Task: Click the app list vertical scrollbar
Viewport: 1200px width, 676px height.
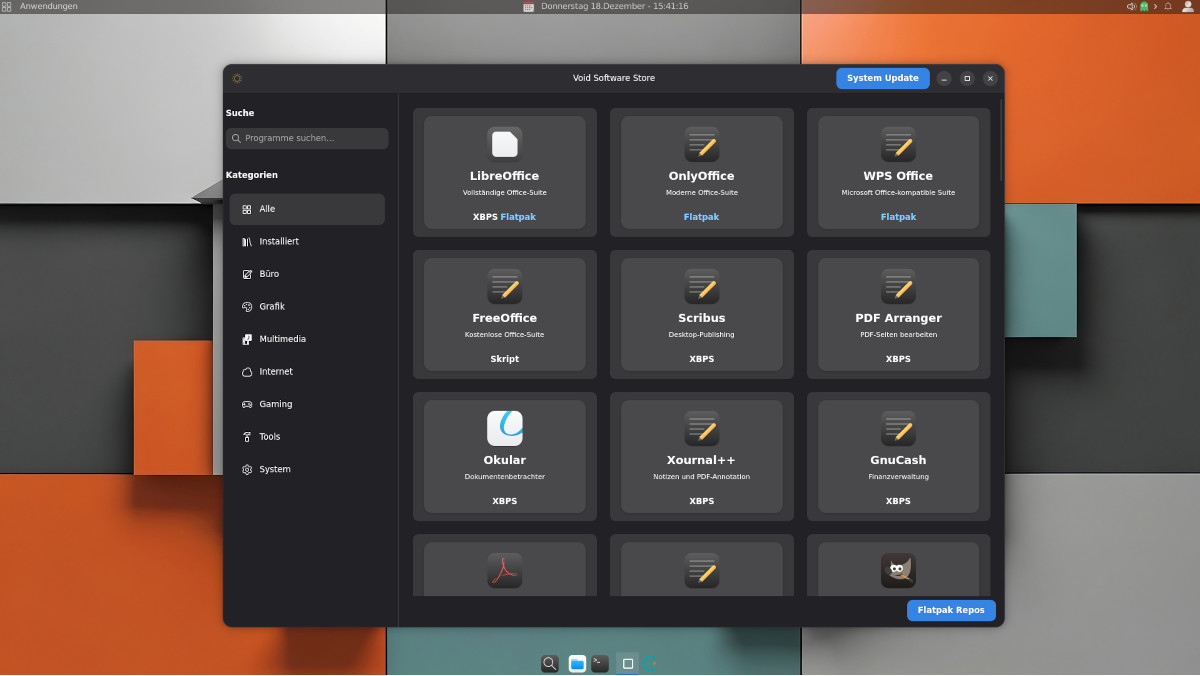Action: coord(1001,140)
